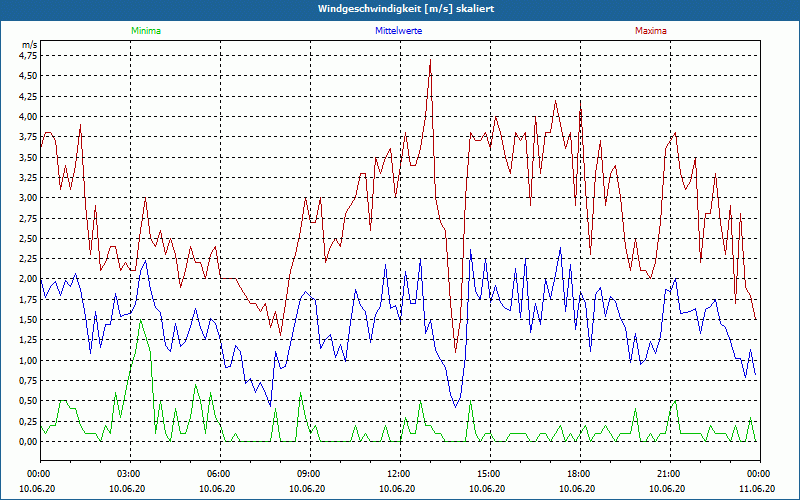The height and width of the screenshot is (500, 800).
Task: Click the y-axis value '2,75'
Action: tap(30, 218)
